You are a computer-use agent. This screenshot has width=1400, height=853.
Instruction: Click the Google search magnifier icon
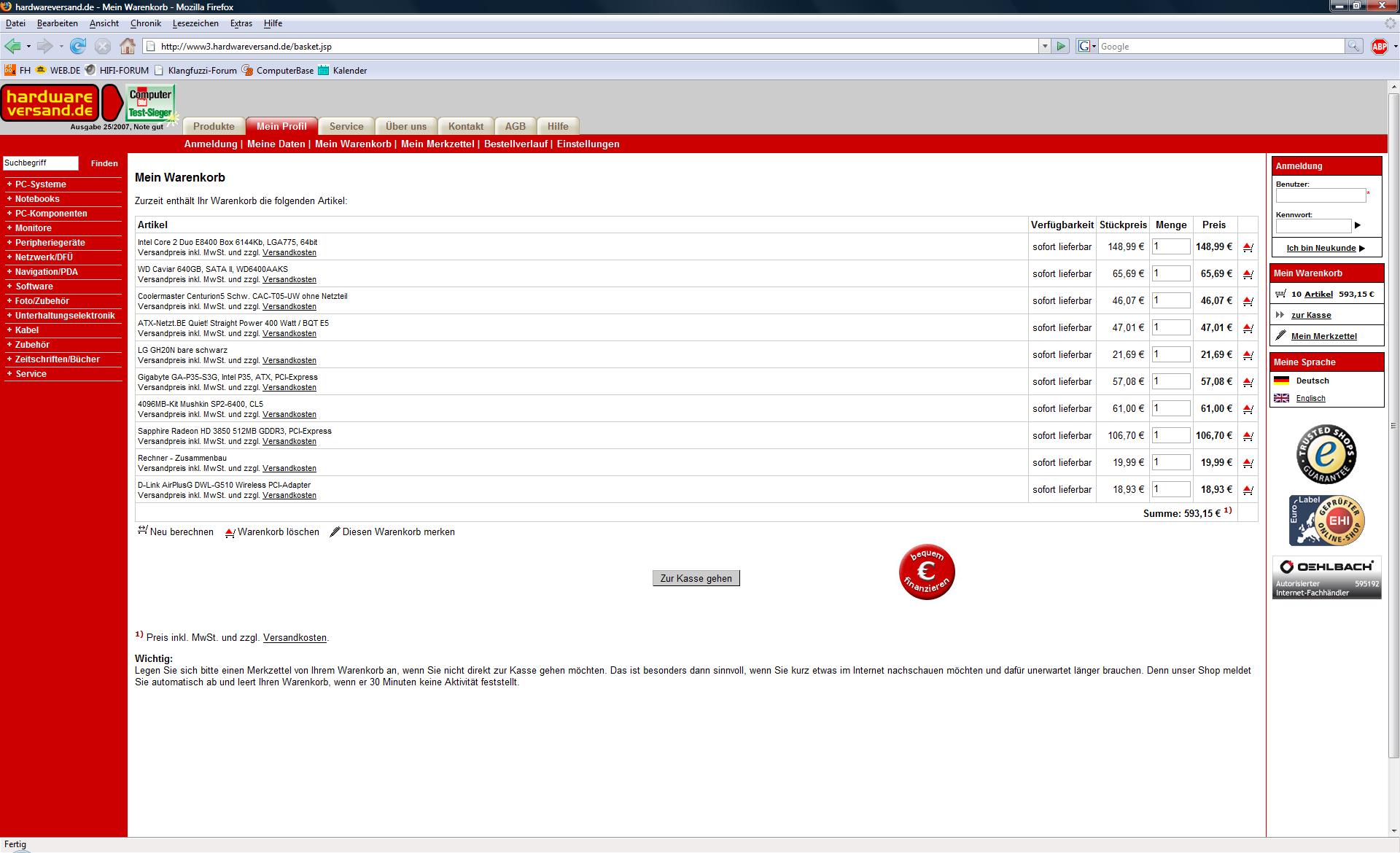1353,46
